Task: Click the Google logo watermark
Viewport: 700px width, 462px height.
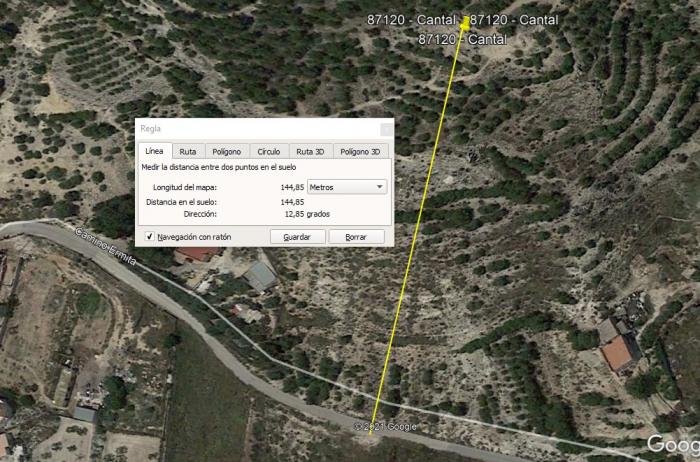Action: coord(674,444)
